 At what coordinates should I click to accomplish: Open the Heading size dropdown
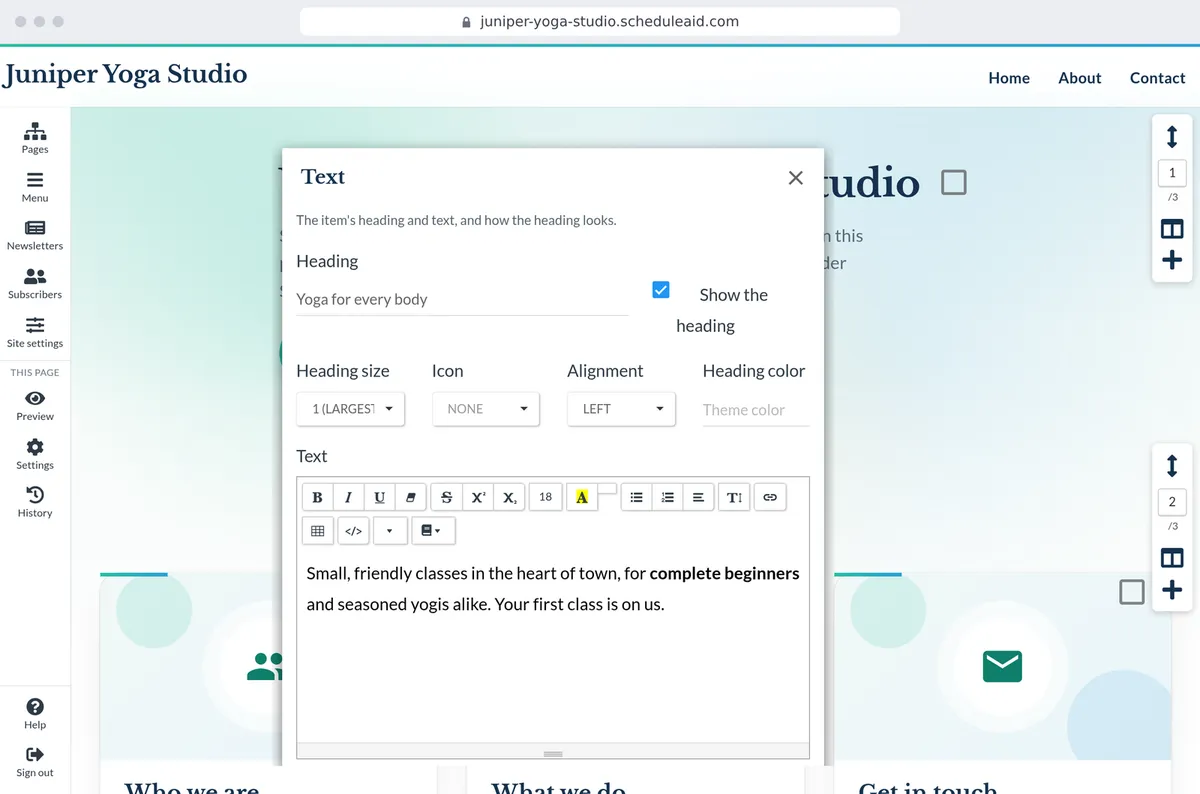pyautogui.click(x=350, y=409)
